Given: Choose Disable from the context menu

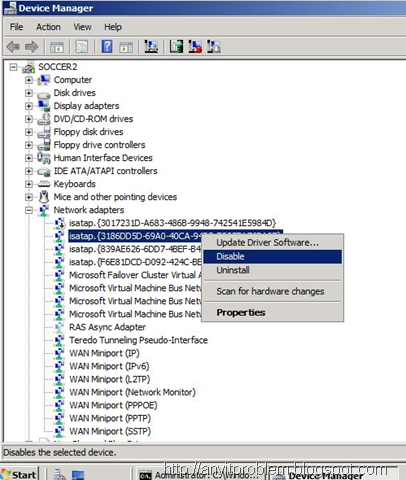Looking at the screenshot, I should pyautogui.click(x=273, y=256).
